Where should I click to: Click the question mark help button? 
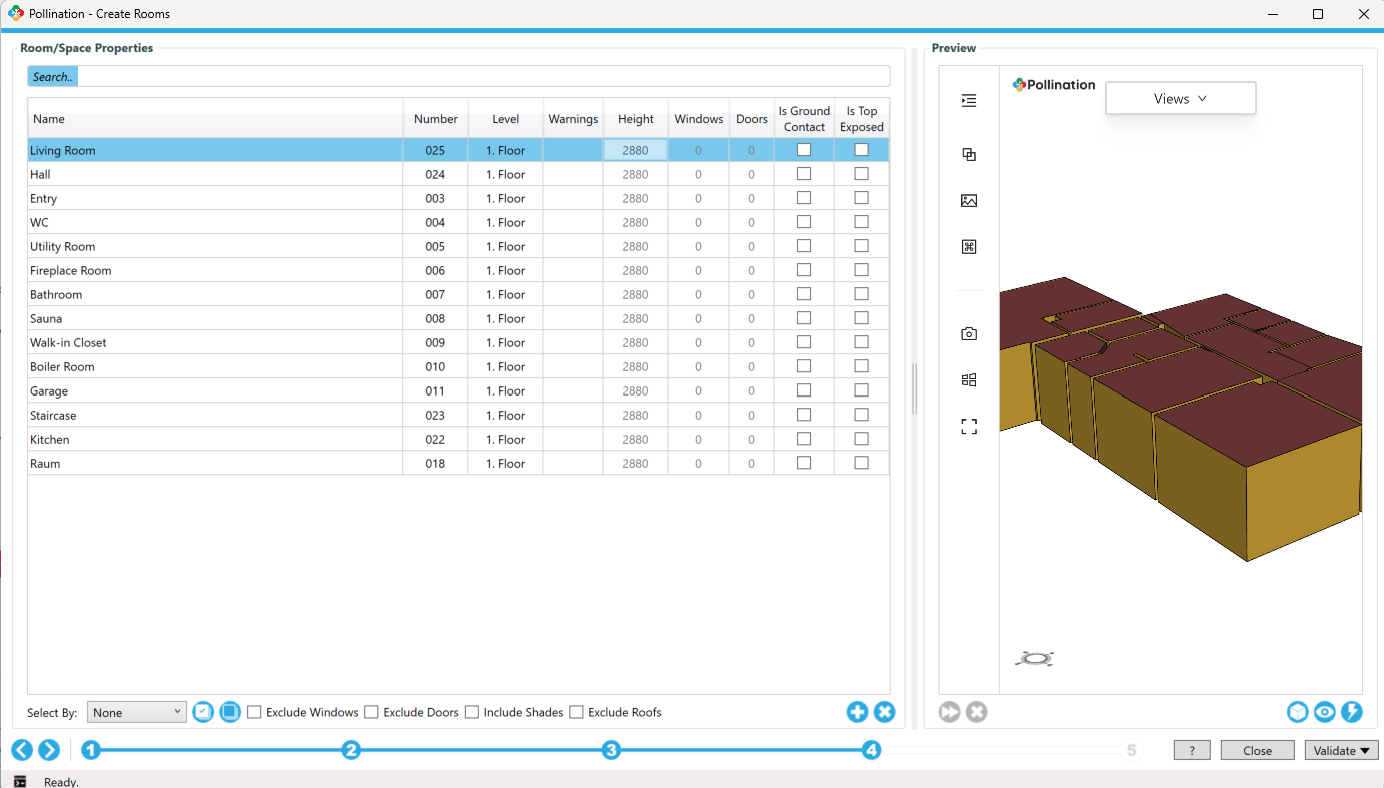coord(1192,751)
